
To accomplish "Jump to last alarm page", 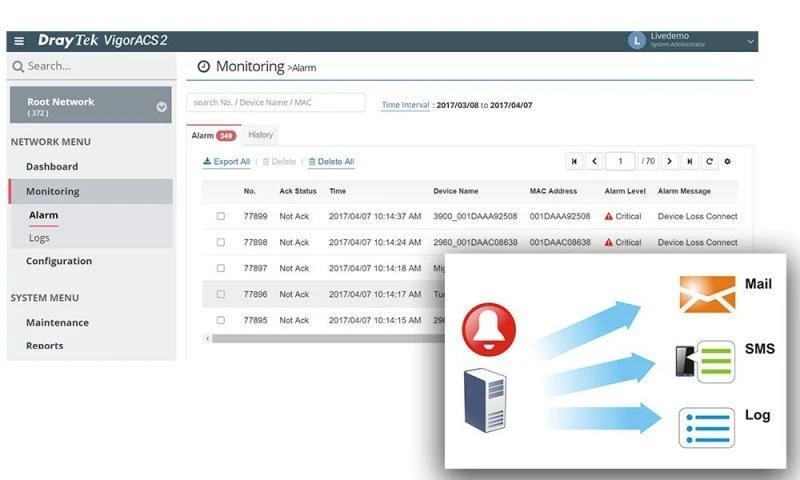I will (689, 161).
